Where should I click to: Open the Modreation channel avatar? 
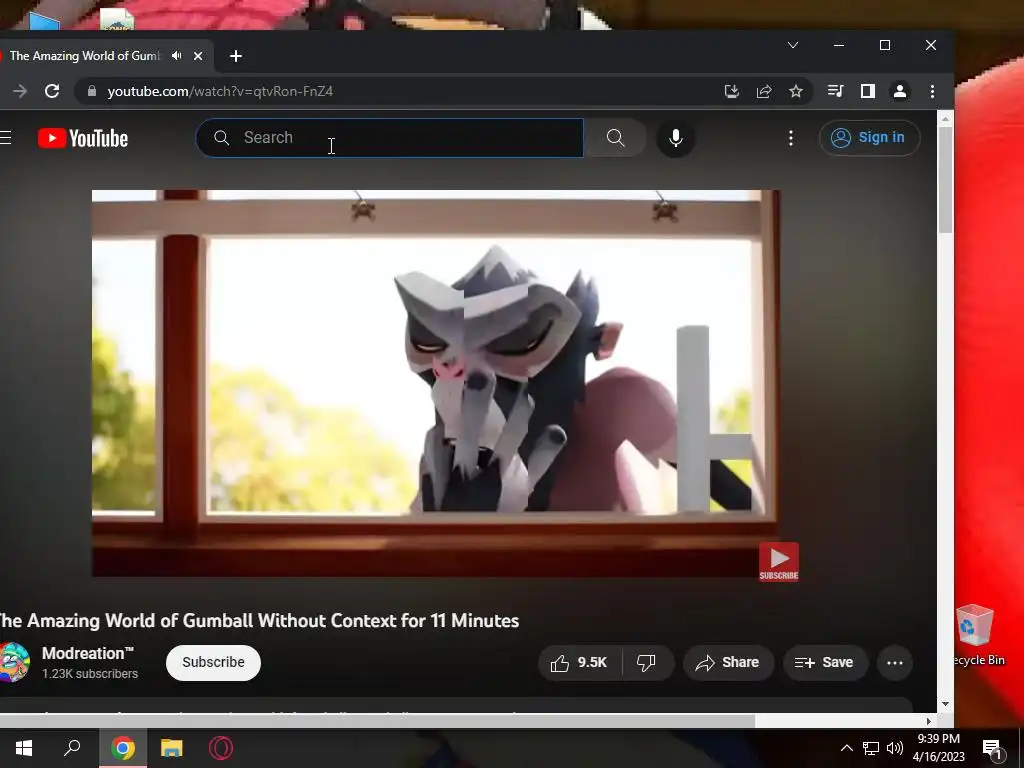pyautogui.click(x=13, y=662)
